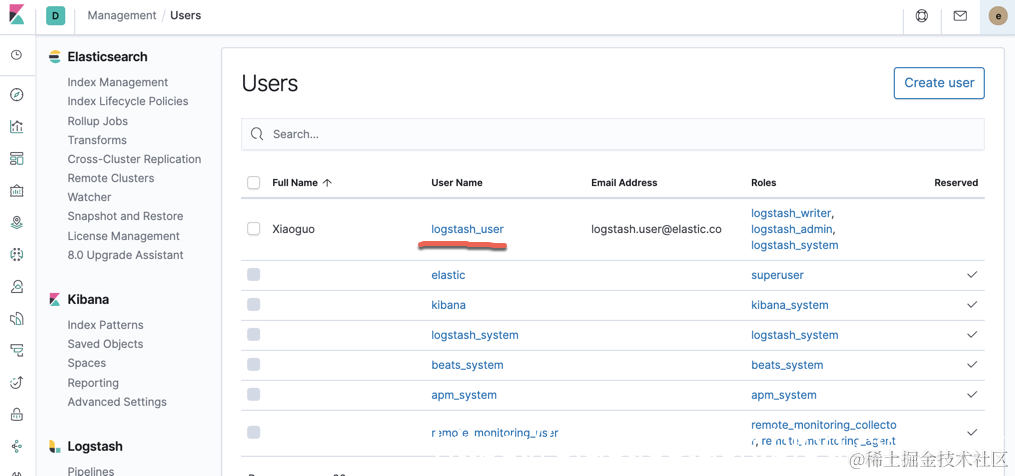Open Rollup Jobs page

click(98, 121)
